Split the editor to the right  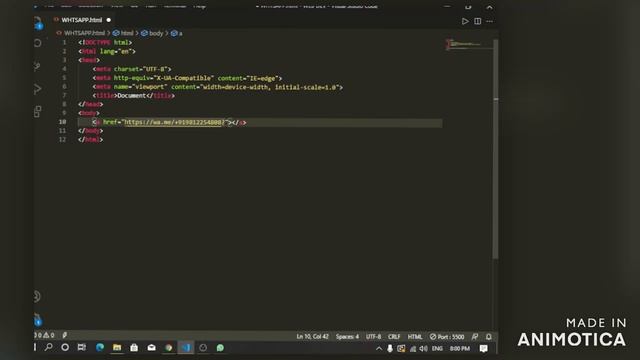pyautogui.click(x=477, y=21)
